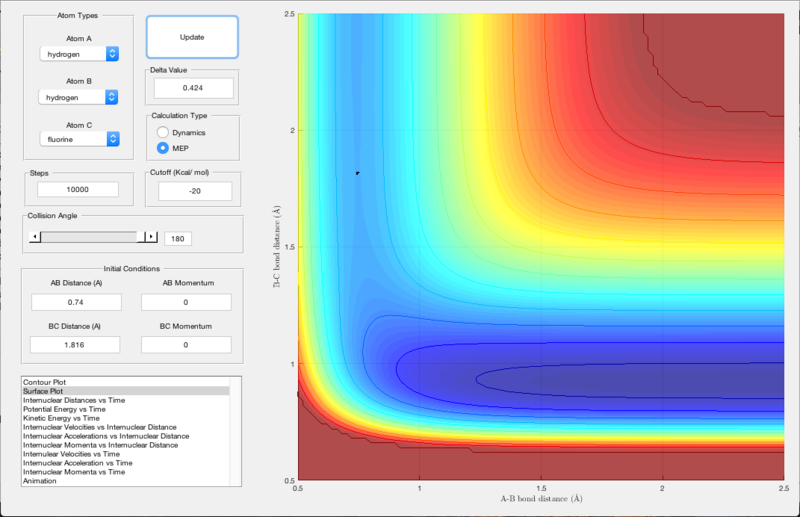Select the MEP radio button
The width and height of the screenshot is (800, 517).
coord(162,148)
